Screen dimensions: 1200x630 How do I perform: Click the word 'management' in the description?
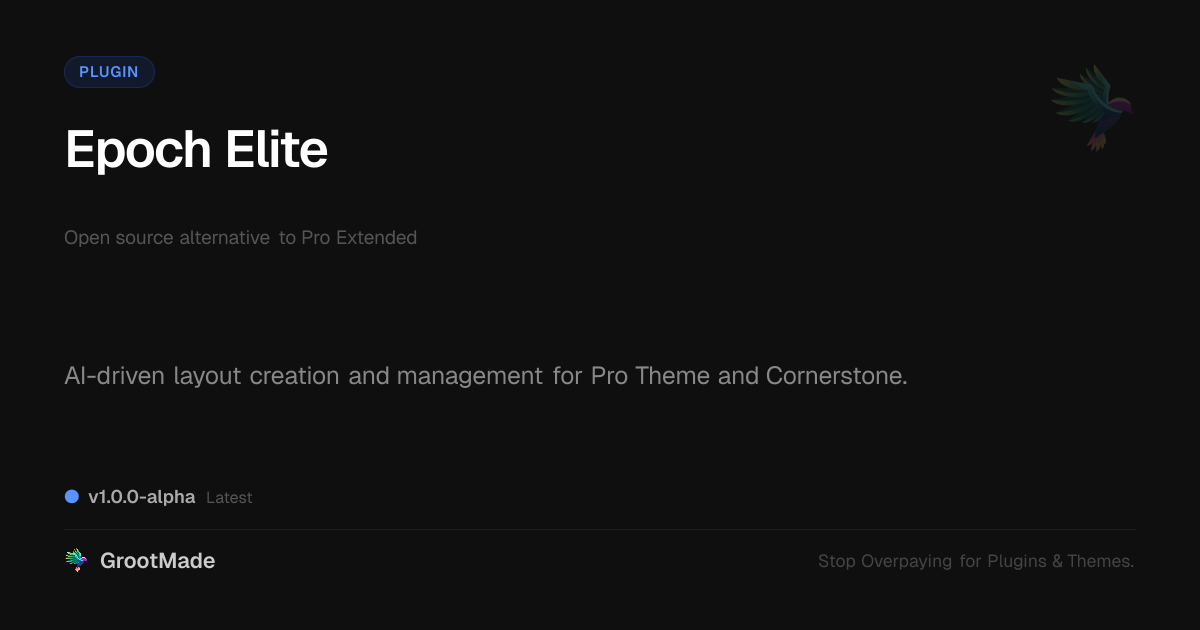(470, 377)
